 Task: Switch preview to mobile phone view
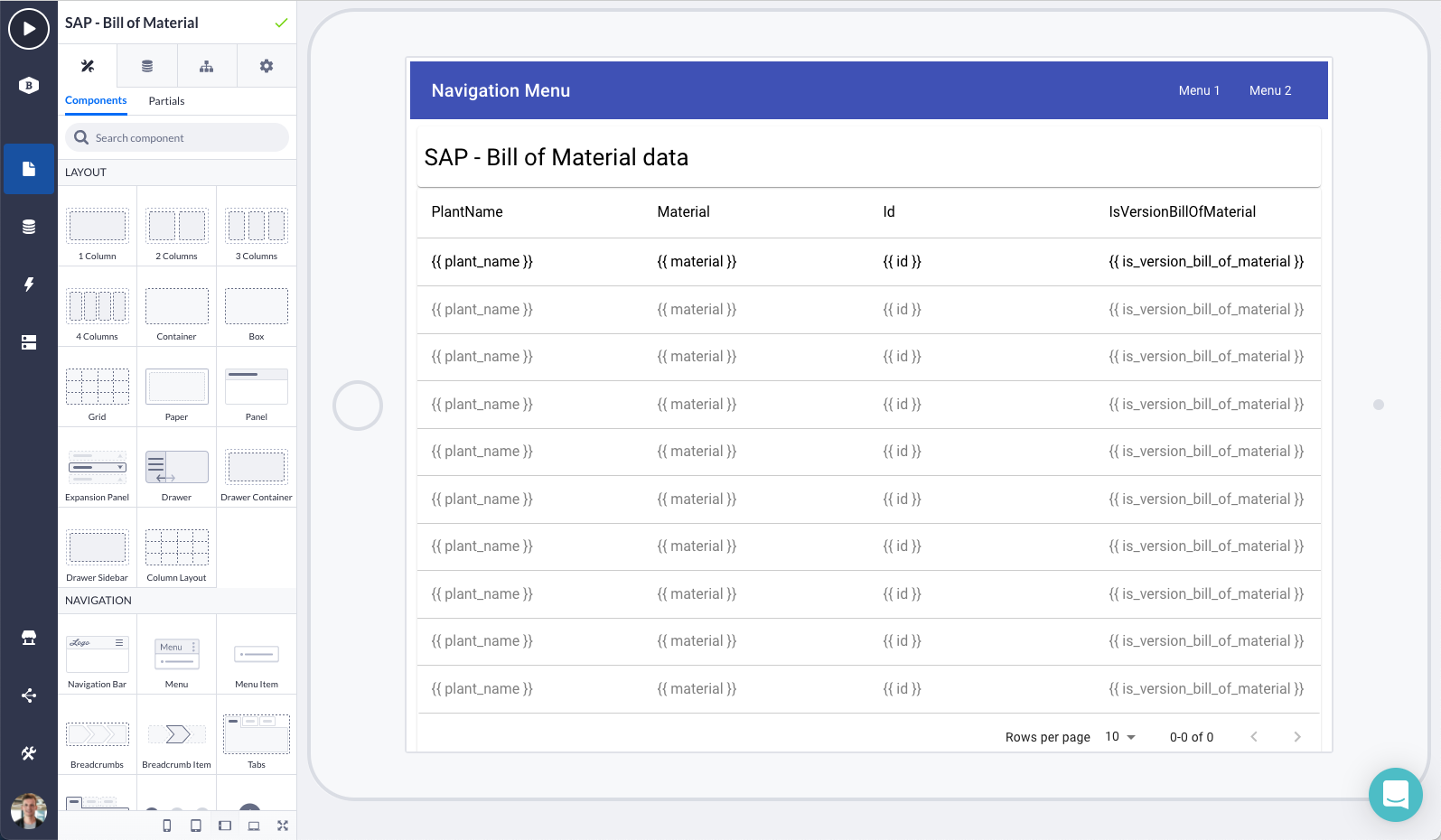(167, 826)
